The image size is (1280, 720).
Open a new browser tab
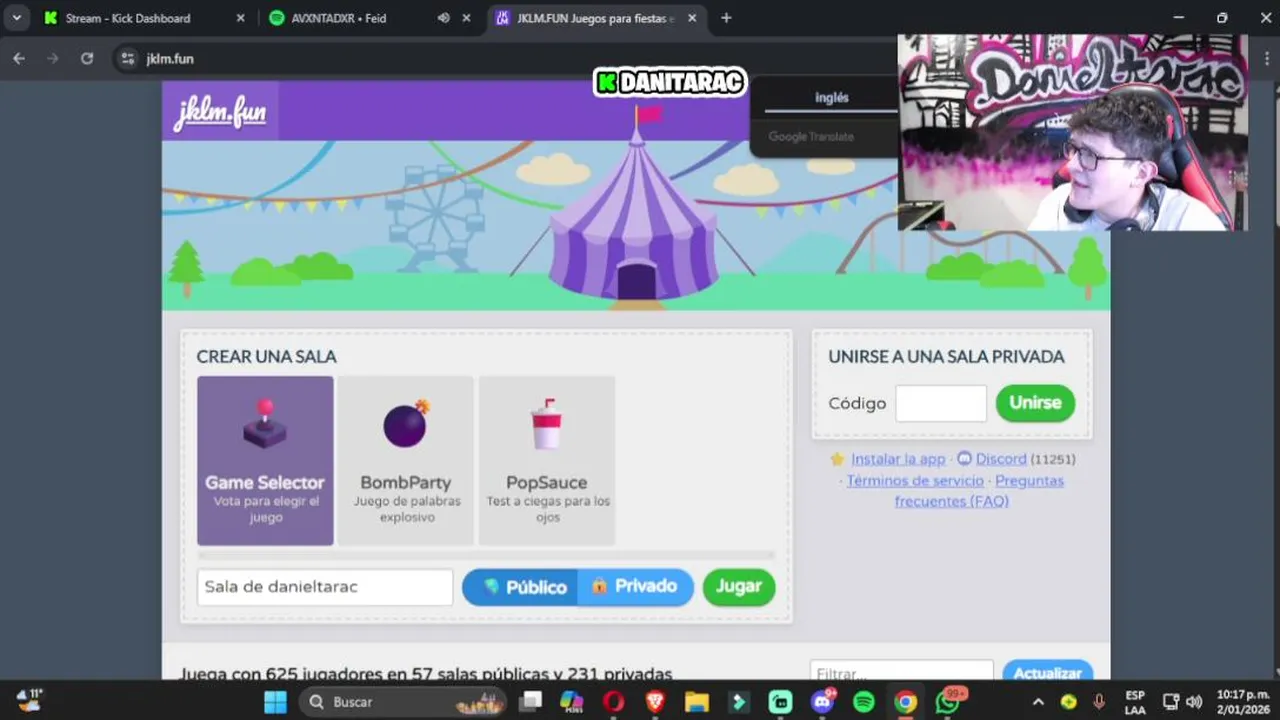[x=726, y=18]
